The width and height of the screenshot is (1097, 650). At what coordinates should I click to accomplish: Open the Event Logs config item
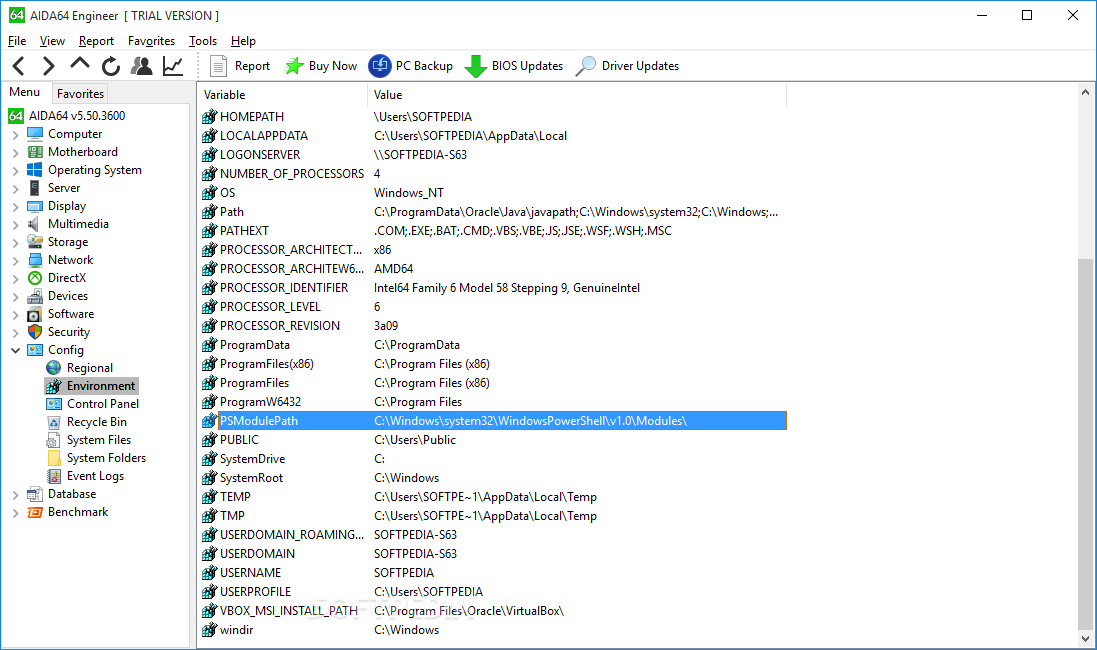(x=95, y=476)
